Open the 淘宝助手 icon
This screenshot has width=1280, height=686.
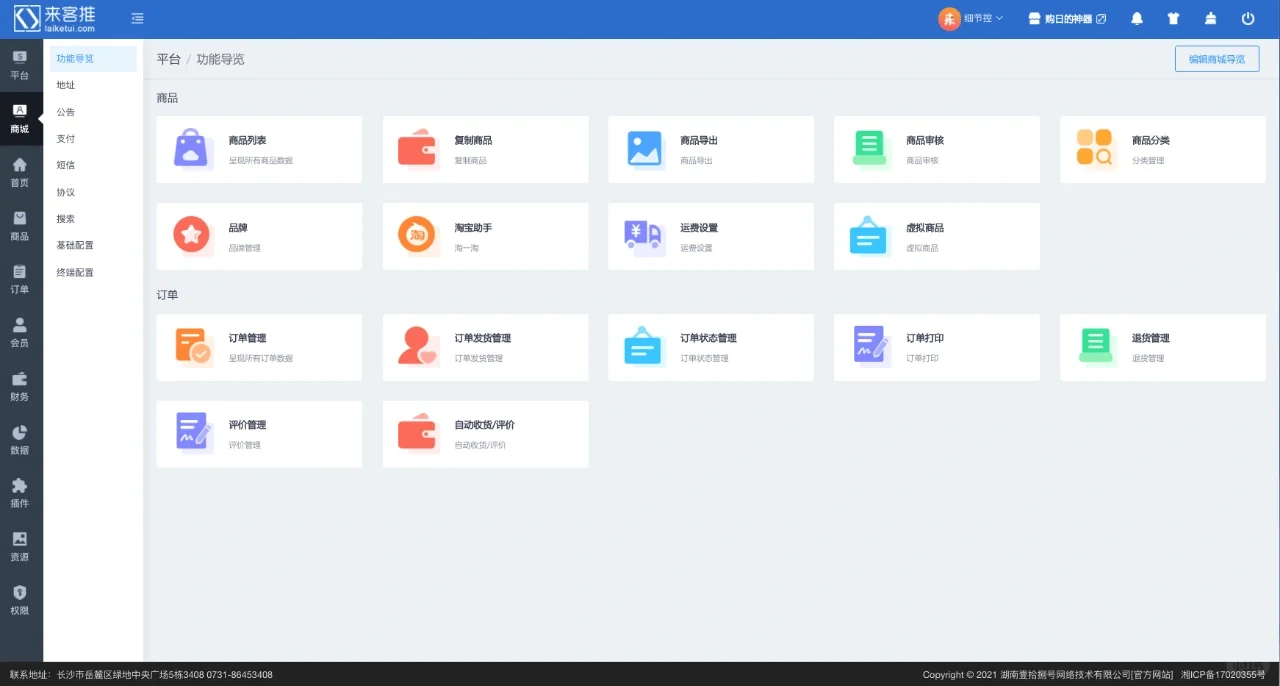tap(417, 235)
